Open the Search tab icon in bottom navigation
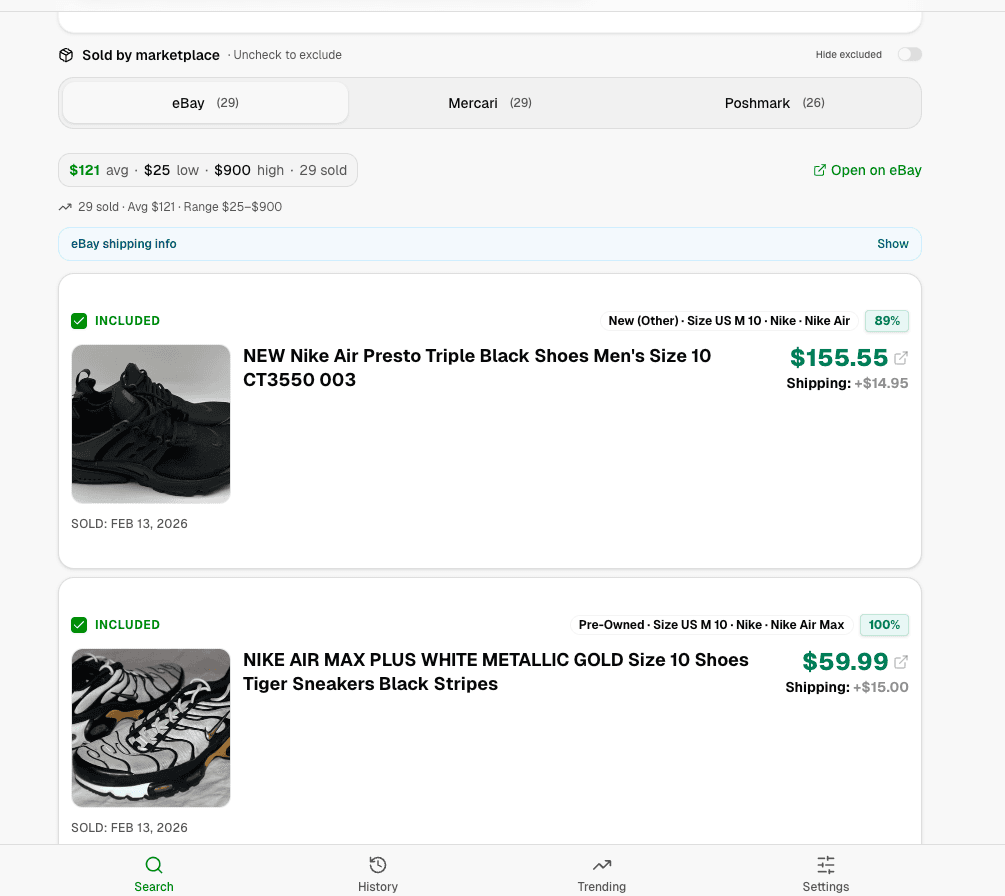 [x=154, y=864]
